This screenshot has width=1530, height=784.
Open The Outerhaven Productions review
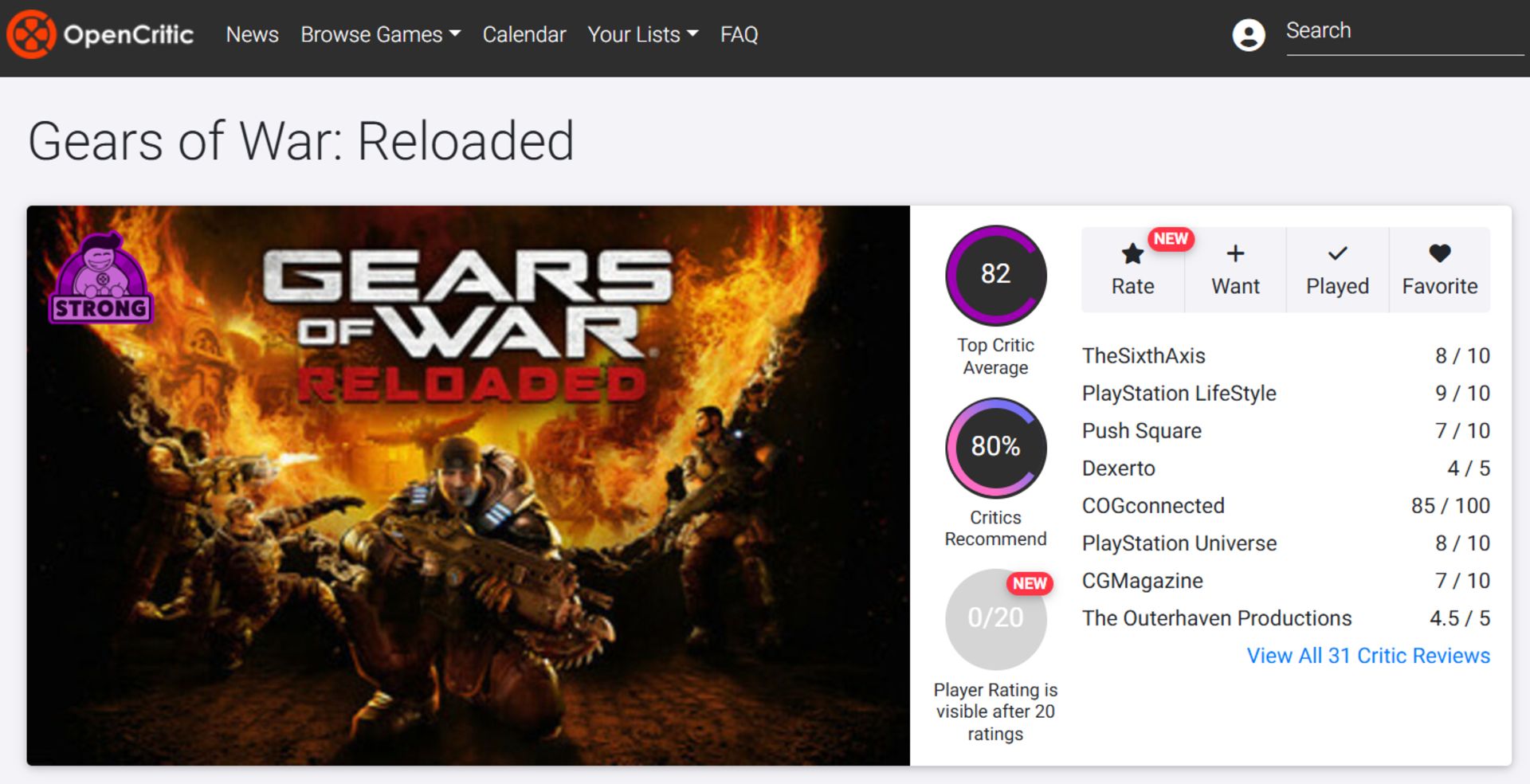tap(1216, 618)
